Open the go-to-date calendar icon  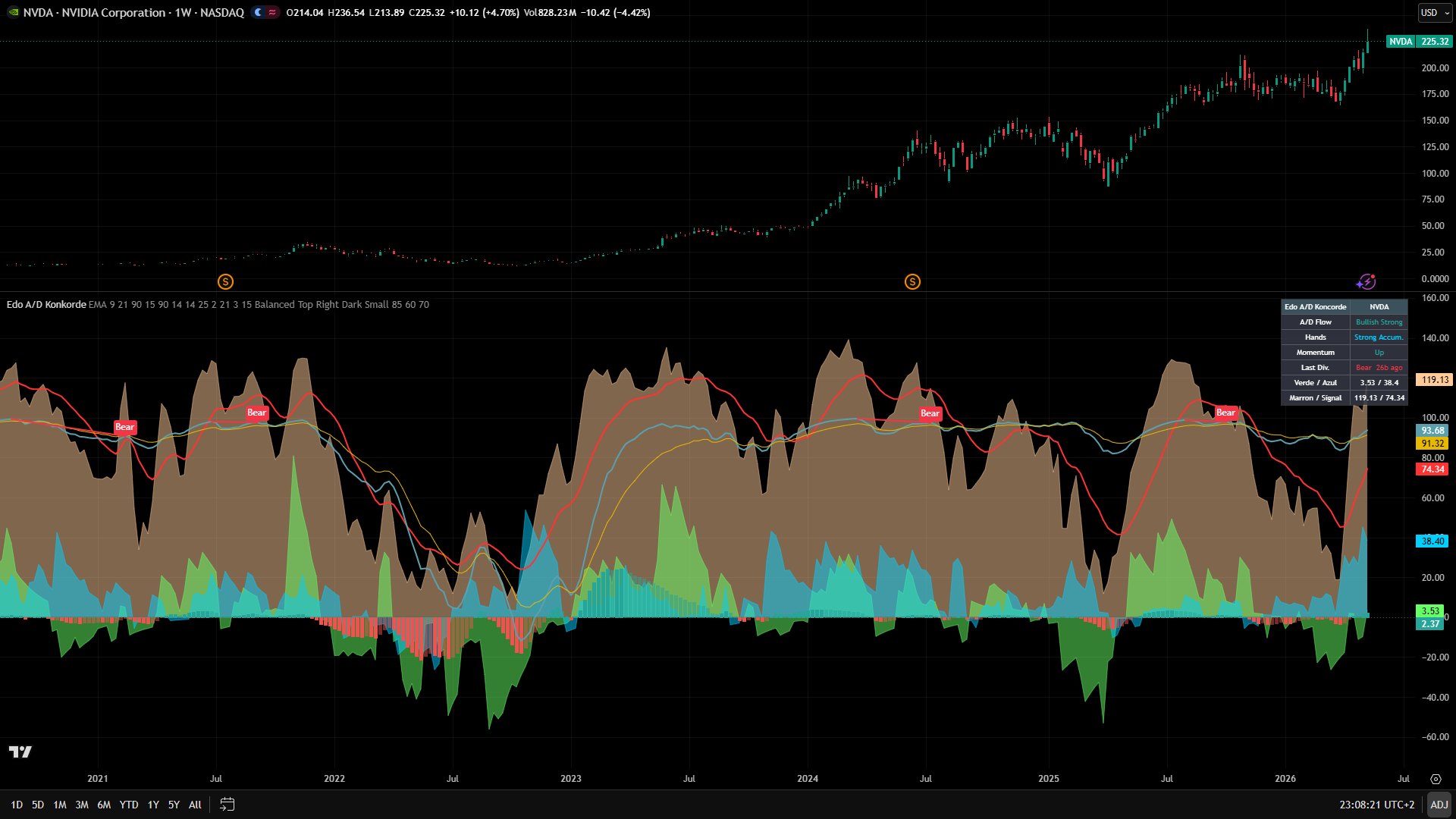[227, 805]
